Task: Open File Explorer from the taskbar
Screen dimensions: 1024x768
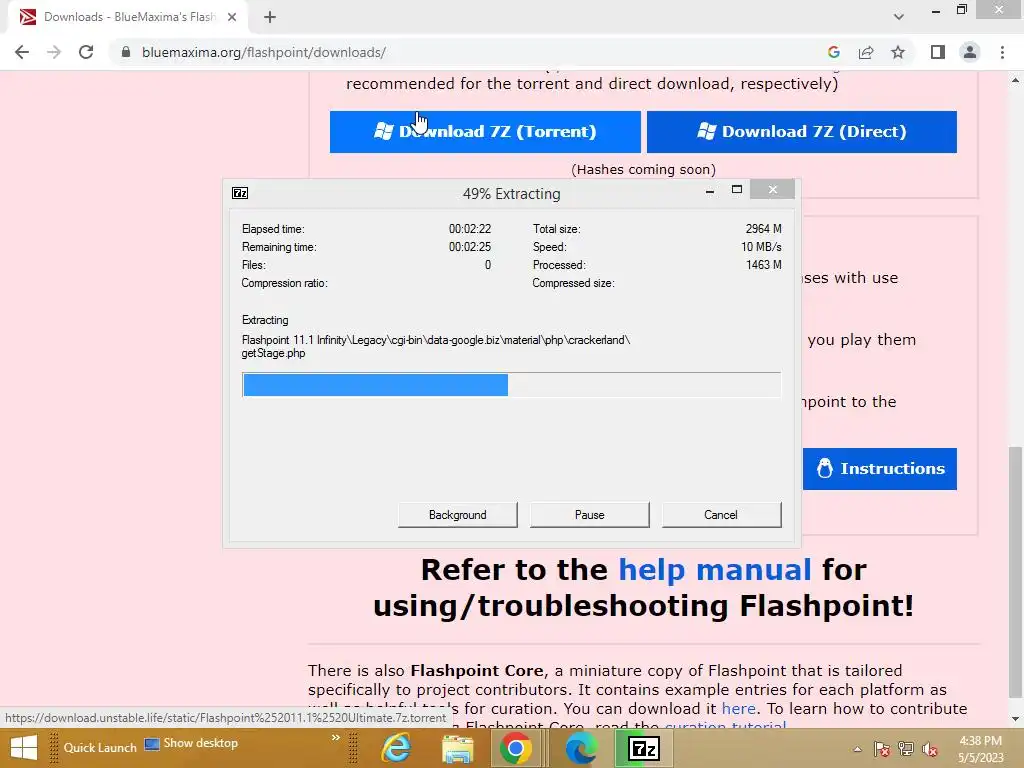Action: (x=458, y=748)
